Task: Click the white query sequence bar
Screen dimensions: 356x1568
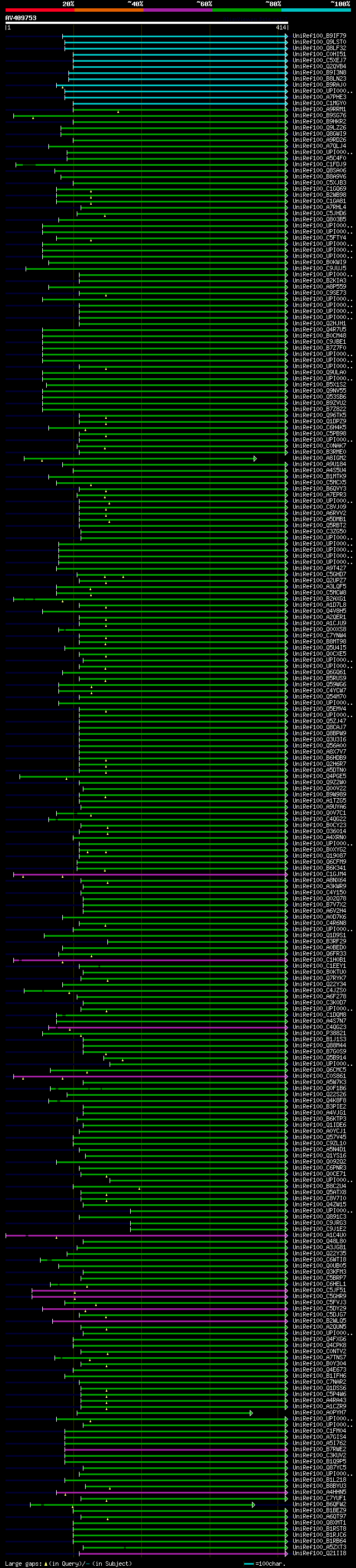Action: [x=147, y=23]
